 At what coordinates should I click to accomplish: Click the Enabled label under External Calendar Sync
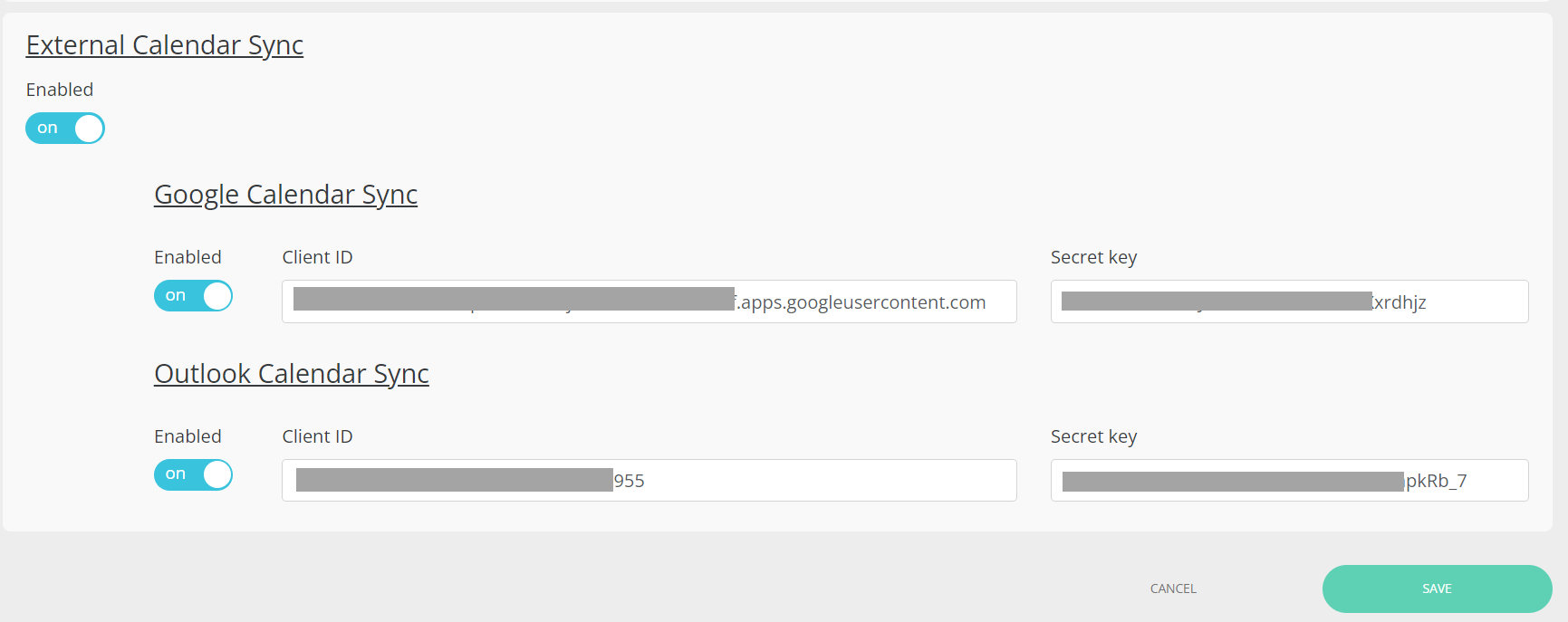tap(60, 90)
